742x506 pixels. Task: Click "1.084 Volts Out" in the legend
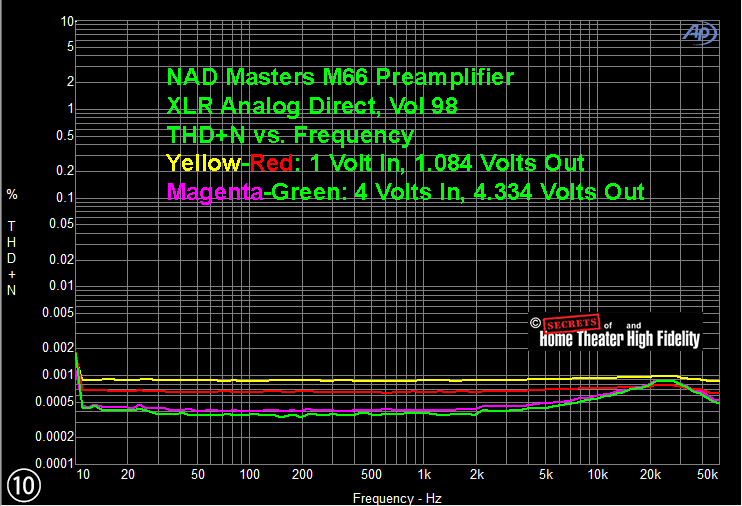[500, 163]
